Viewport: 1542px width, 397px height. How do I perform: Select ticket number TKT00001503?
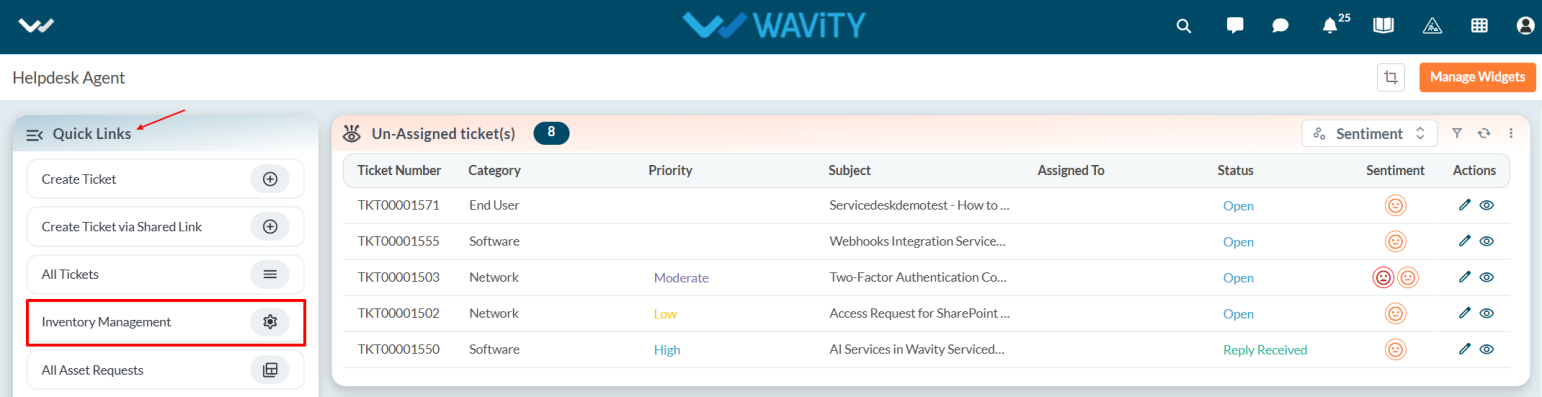(399, 278)
